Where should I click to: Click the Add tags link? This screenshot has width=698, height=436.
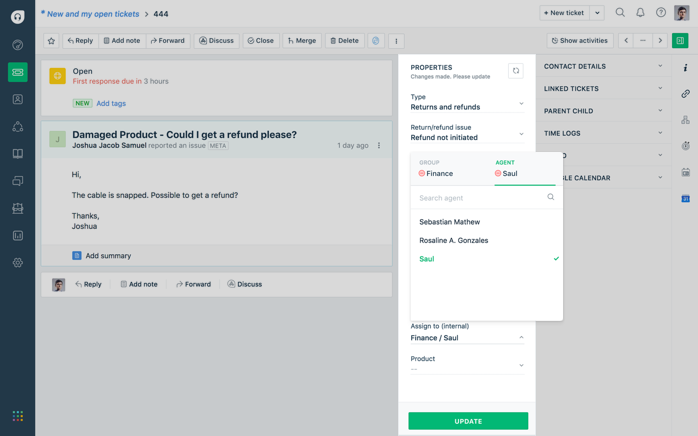point(111,103)
